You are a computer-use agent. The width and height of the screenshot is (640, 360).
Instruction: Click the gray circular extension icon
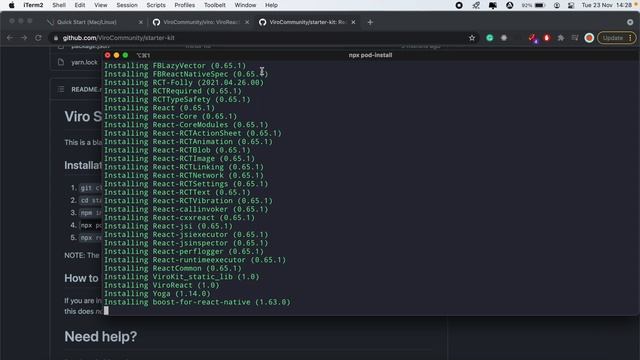(504, 38)
